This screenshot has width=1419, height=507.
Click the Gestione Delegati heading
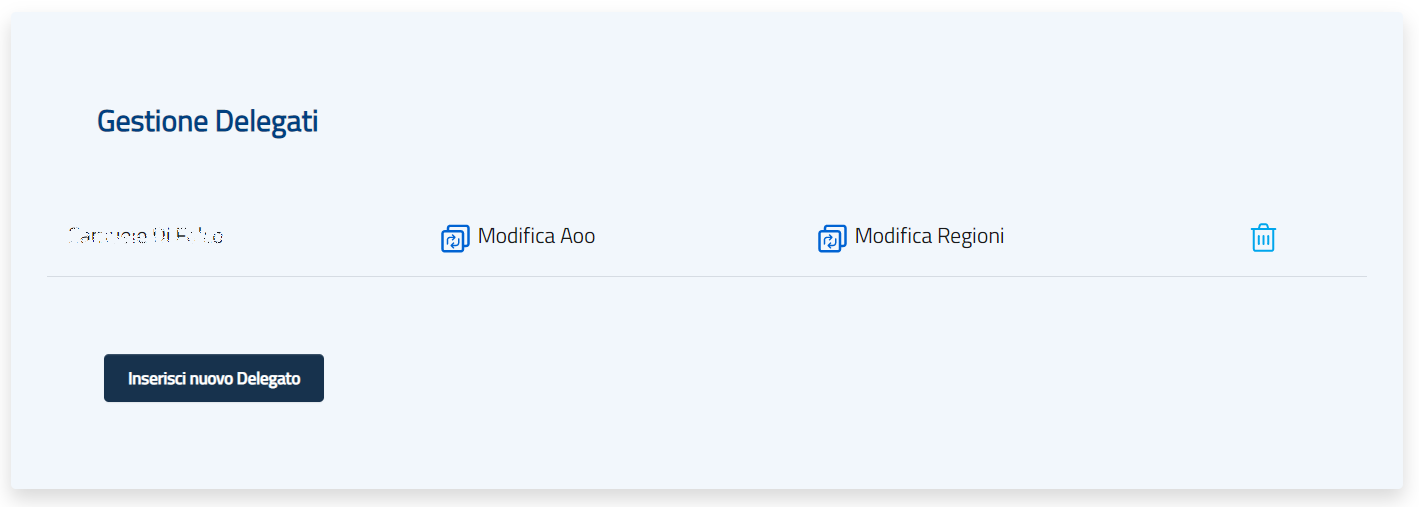click(x=207, y=122)
